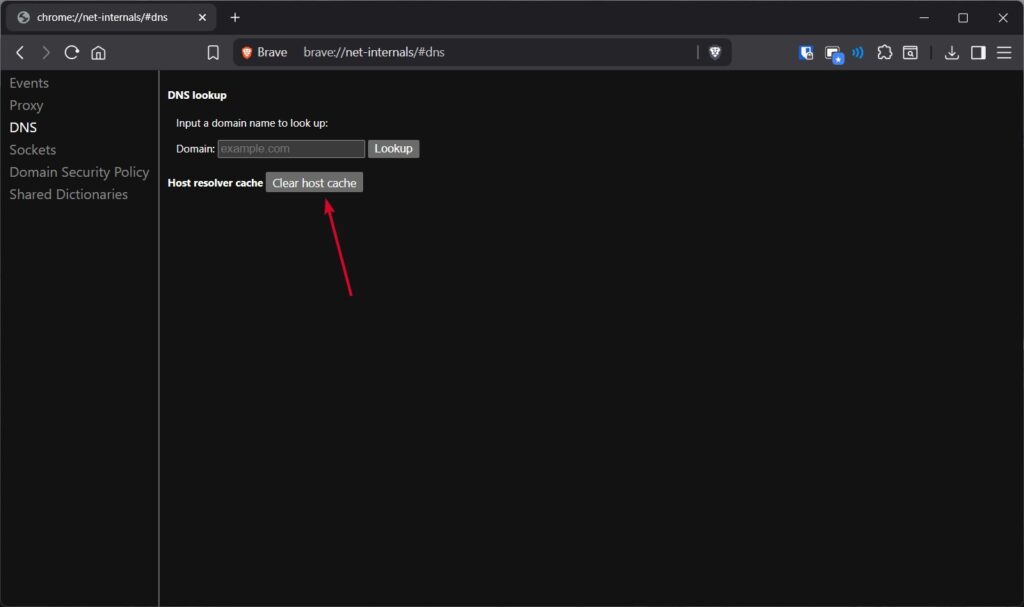Click the blue wireless sharing icon
This screenshot has height=607, width=1024.
[x=858, y=52]
